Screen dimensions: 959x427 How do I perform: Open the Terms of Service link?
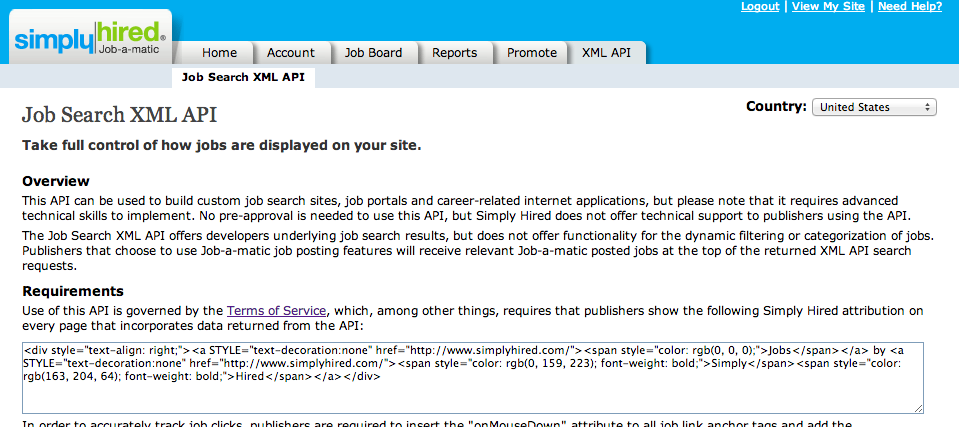[276, 311]
